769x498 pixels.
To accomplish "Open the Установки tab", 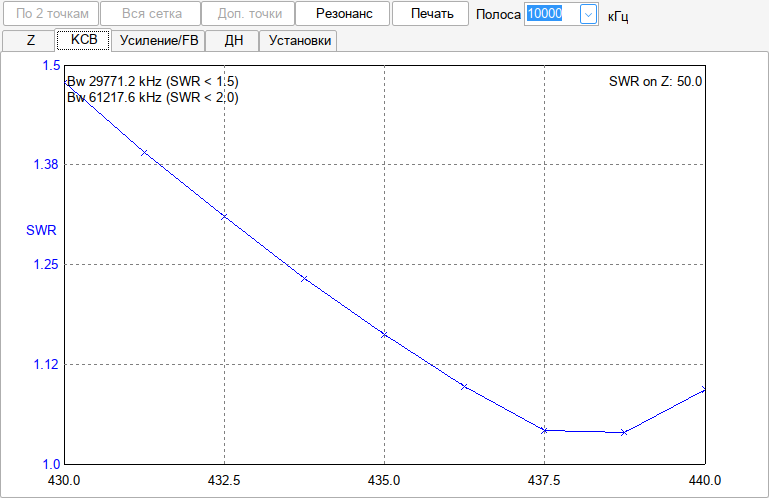I will click(299, 40).
